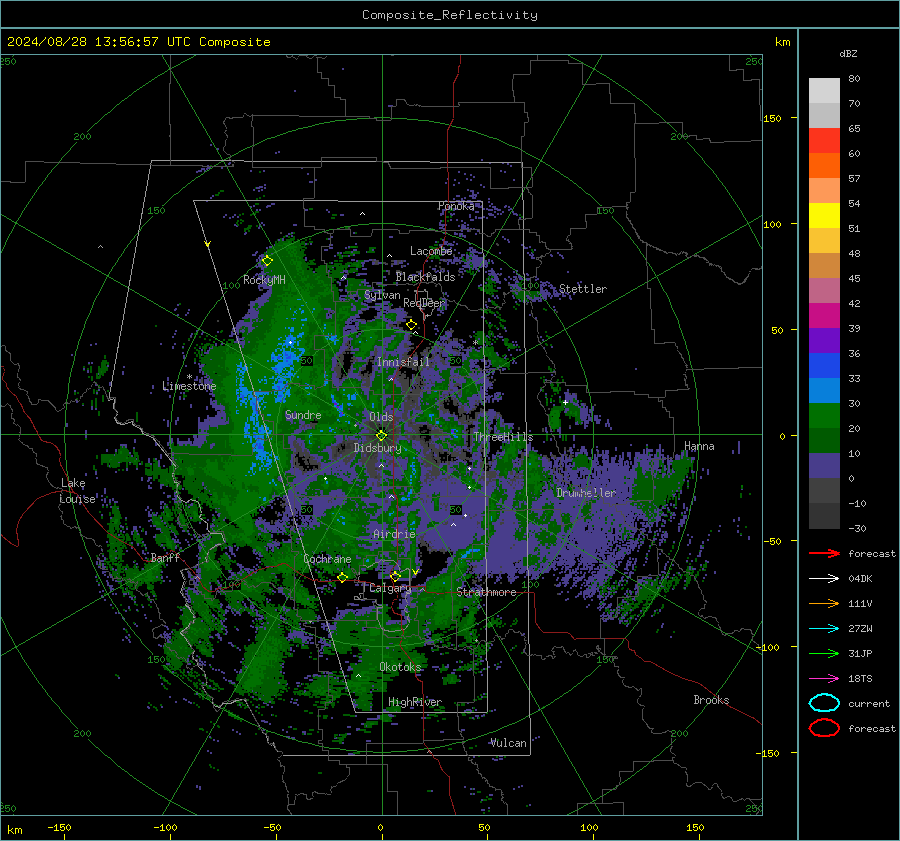The image size is (900, 841).
Task: Click the red forecast arrow in legend
Action: (x=824, y=553)
